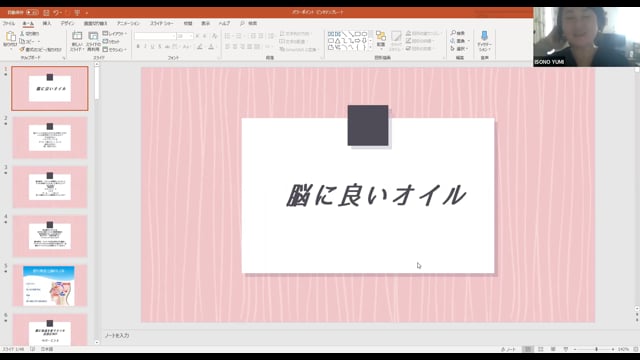Image resolution: width=640 pixels, height=360 pixels.
Task: Open Clipboard group dialog launcher
Action: 64,58
